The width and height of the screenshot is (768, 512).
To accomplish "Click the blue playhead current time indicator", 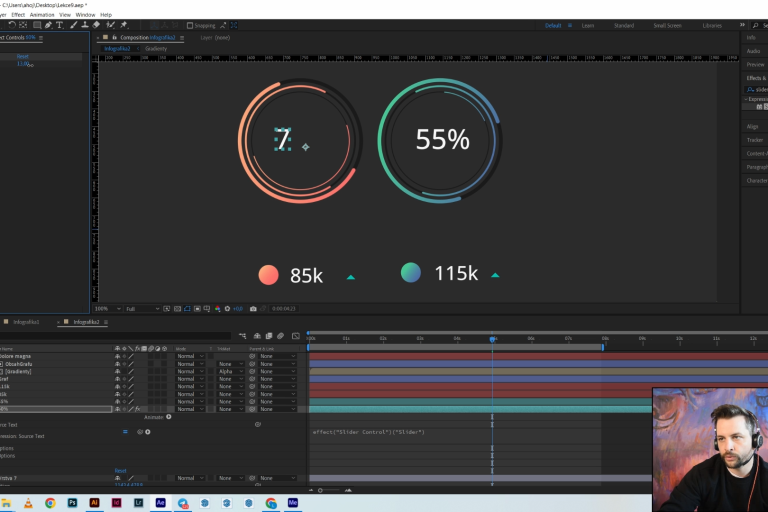I will pos(492,339).
